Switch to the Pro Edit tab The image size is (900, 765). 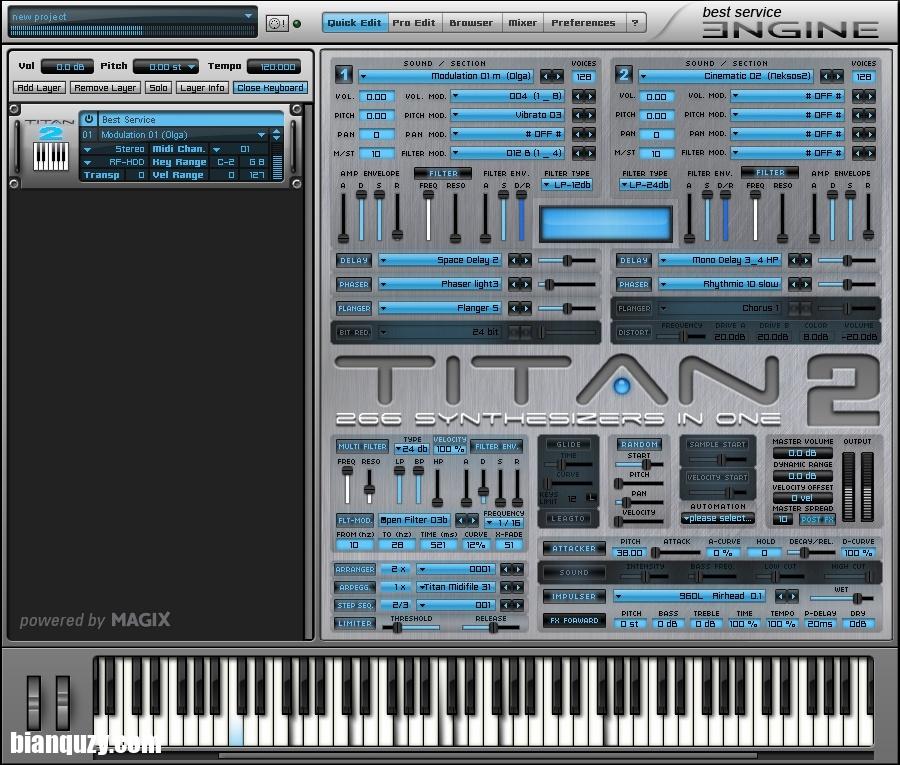(414, 23)
